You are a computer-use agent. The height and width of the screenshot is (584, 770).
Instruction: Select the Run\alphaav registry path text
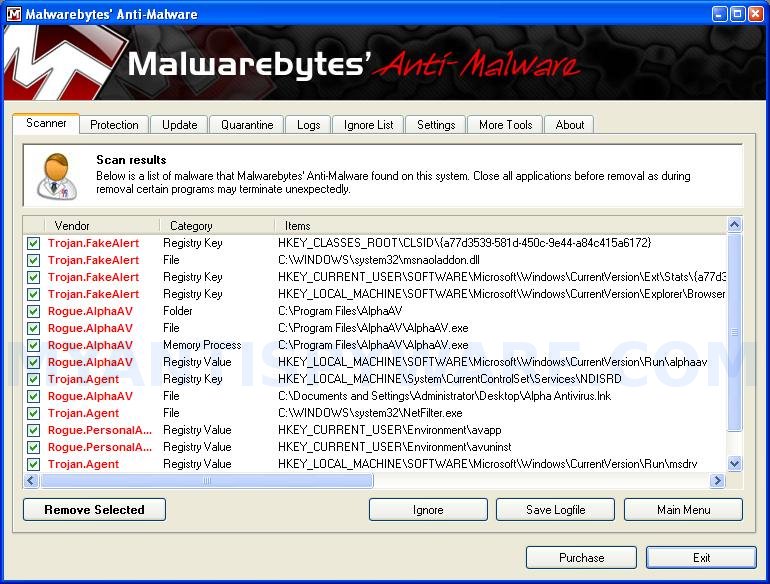click(492, 362)
